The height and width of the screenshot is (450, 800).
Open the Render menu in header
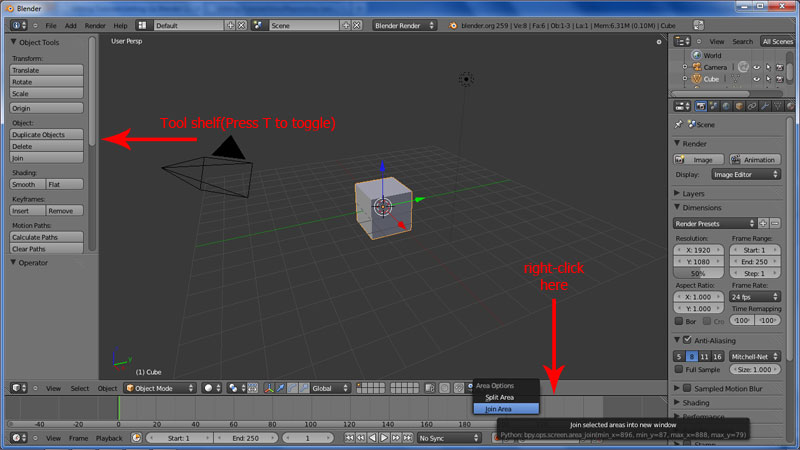[95, 24]
